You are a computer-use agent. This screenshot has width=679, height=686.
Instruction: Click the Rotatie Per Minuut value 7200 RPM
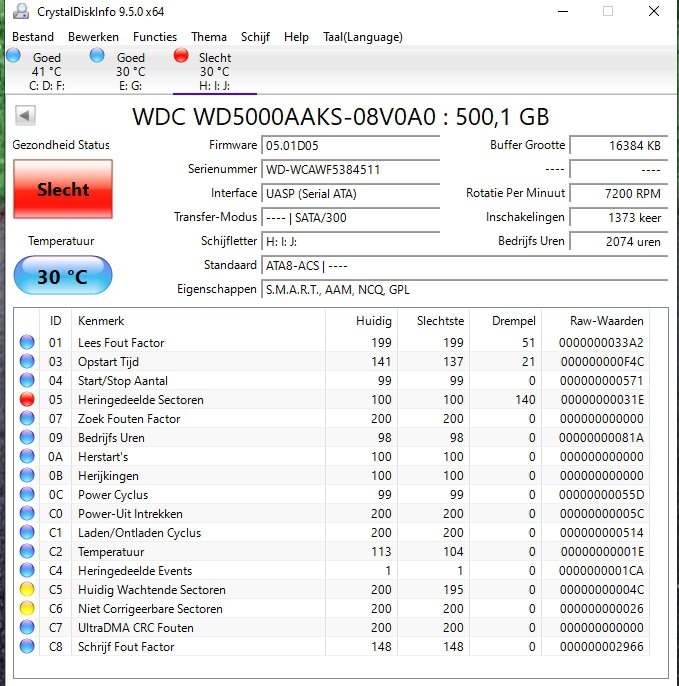pyautogui.click(x=619, y=193)
